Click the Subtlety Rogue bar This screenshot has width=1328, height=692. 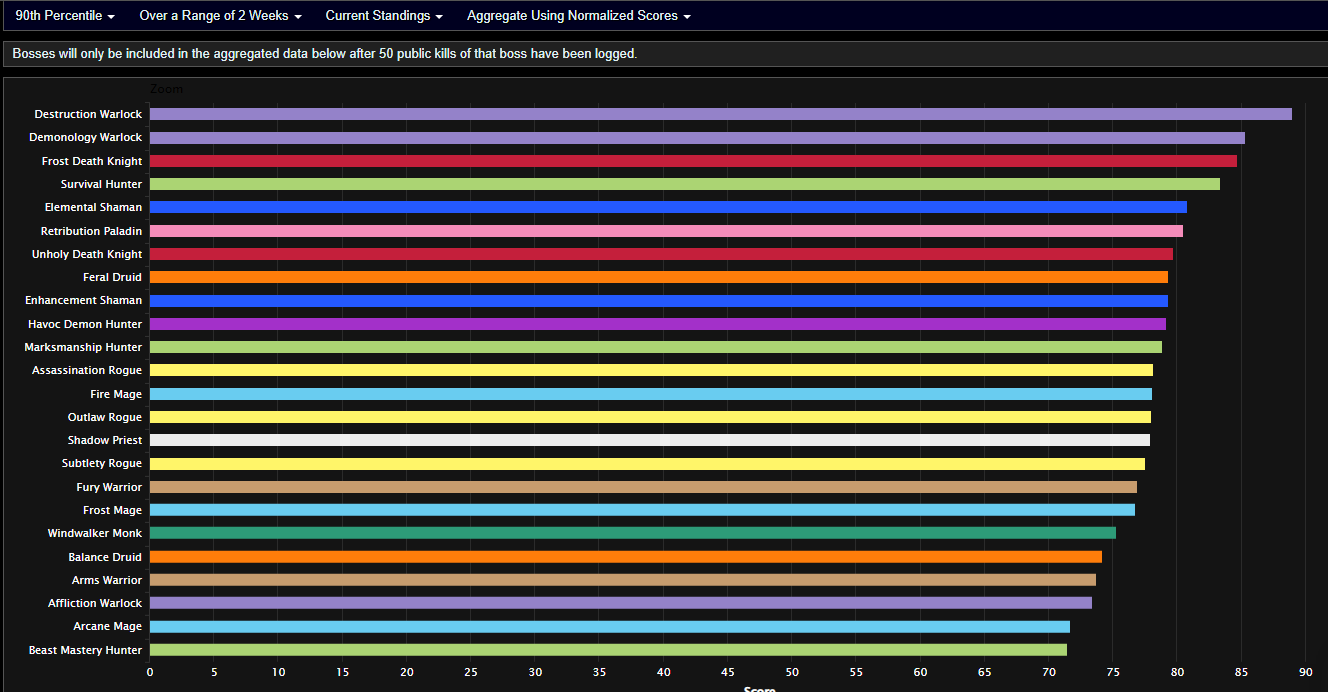tap(647, 464)
